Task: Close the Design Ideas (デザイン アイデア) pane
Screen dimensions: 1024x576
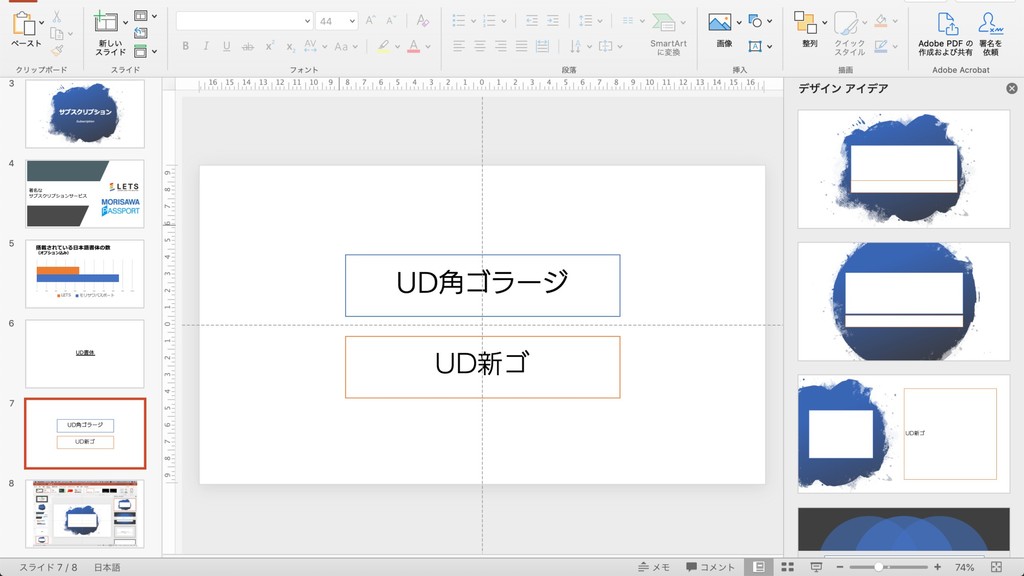Action: pos(1011,89)
